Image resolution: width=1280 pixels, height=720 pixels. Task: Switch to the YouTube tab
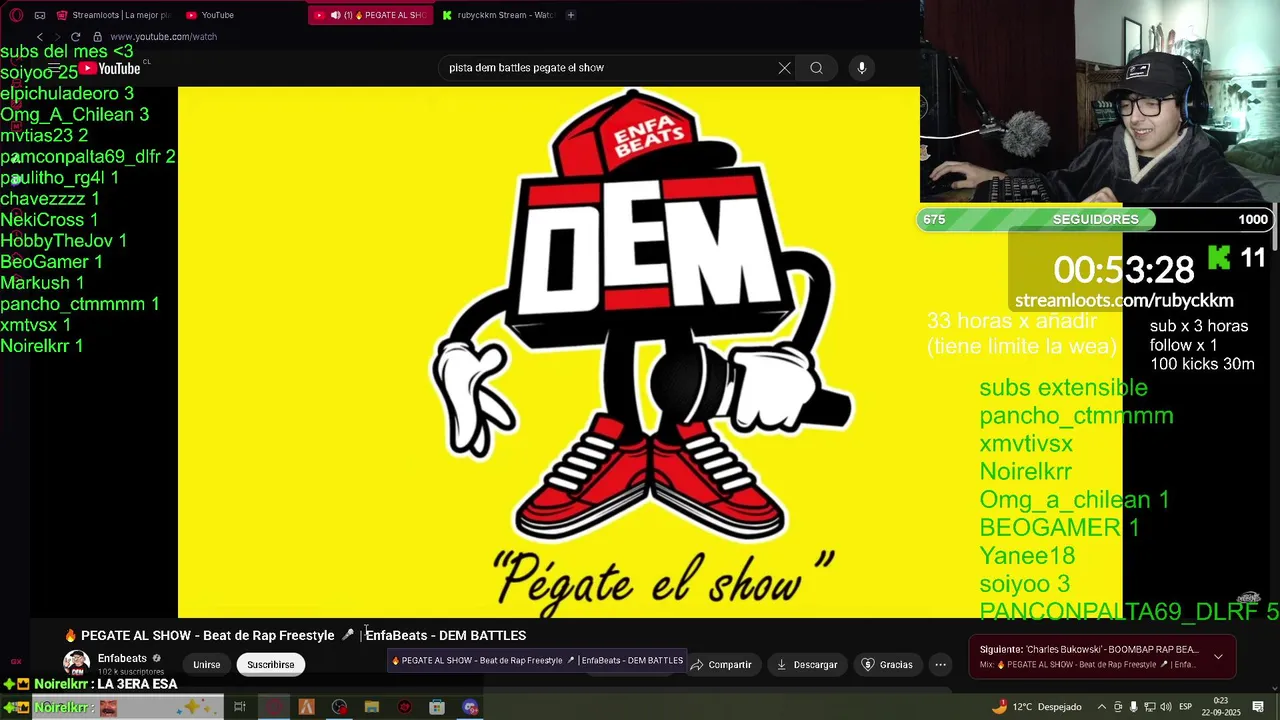[x=210, y=15]
